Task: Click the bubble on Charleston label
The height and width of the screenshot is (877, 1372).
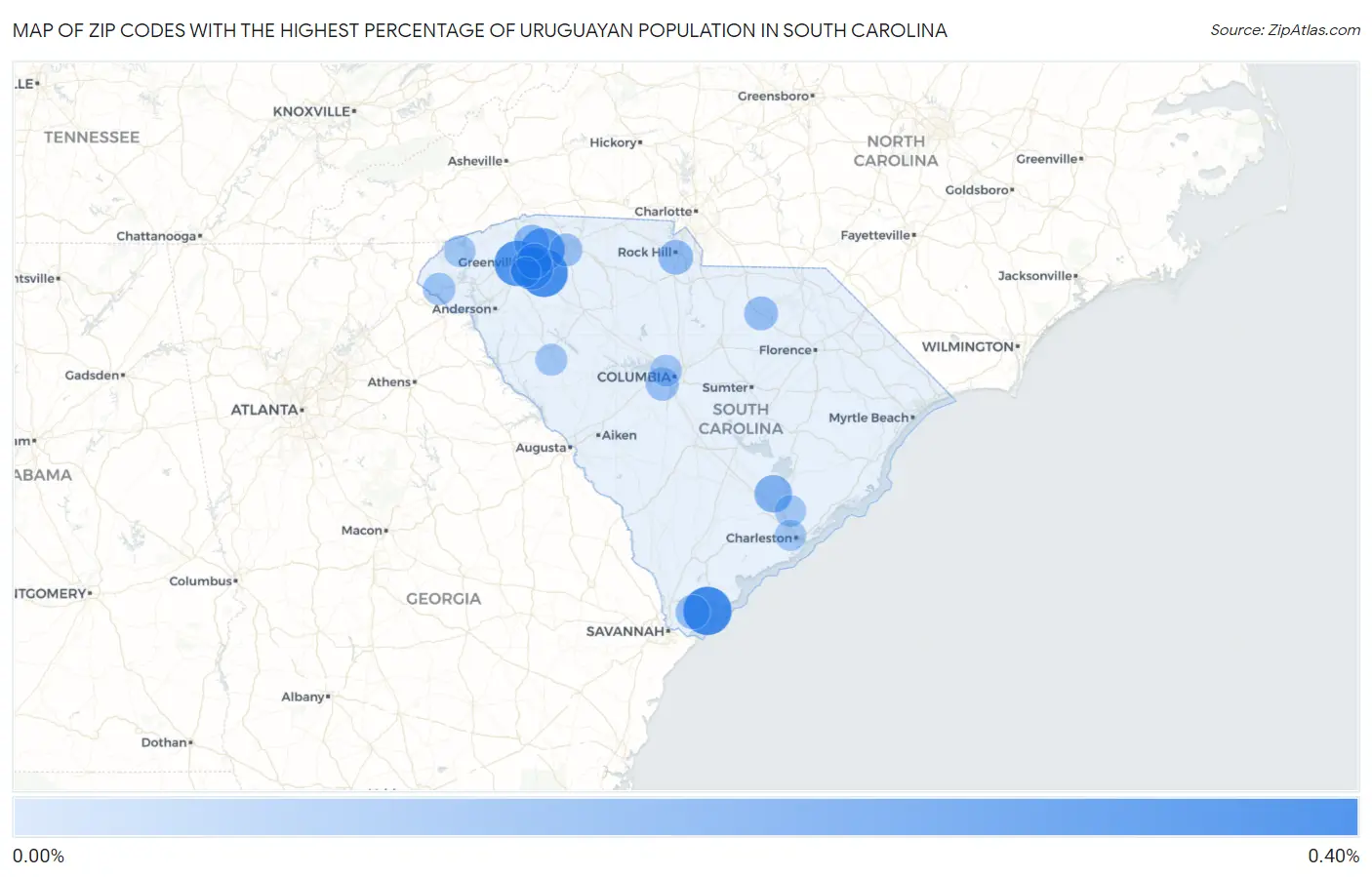Action: pyautogui.click(x=789, y=535)
